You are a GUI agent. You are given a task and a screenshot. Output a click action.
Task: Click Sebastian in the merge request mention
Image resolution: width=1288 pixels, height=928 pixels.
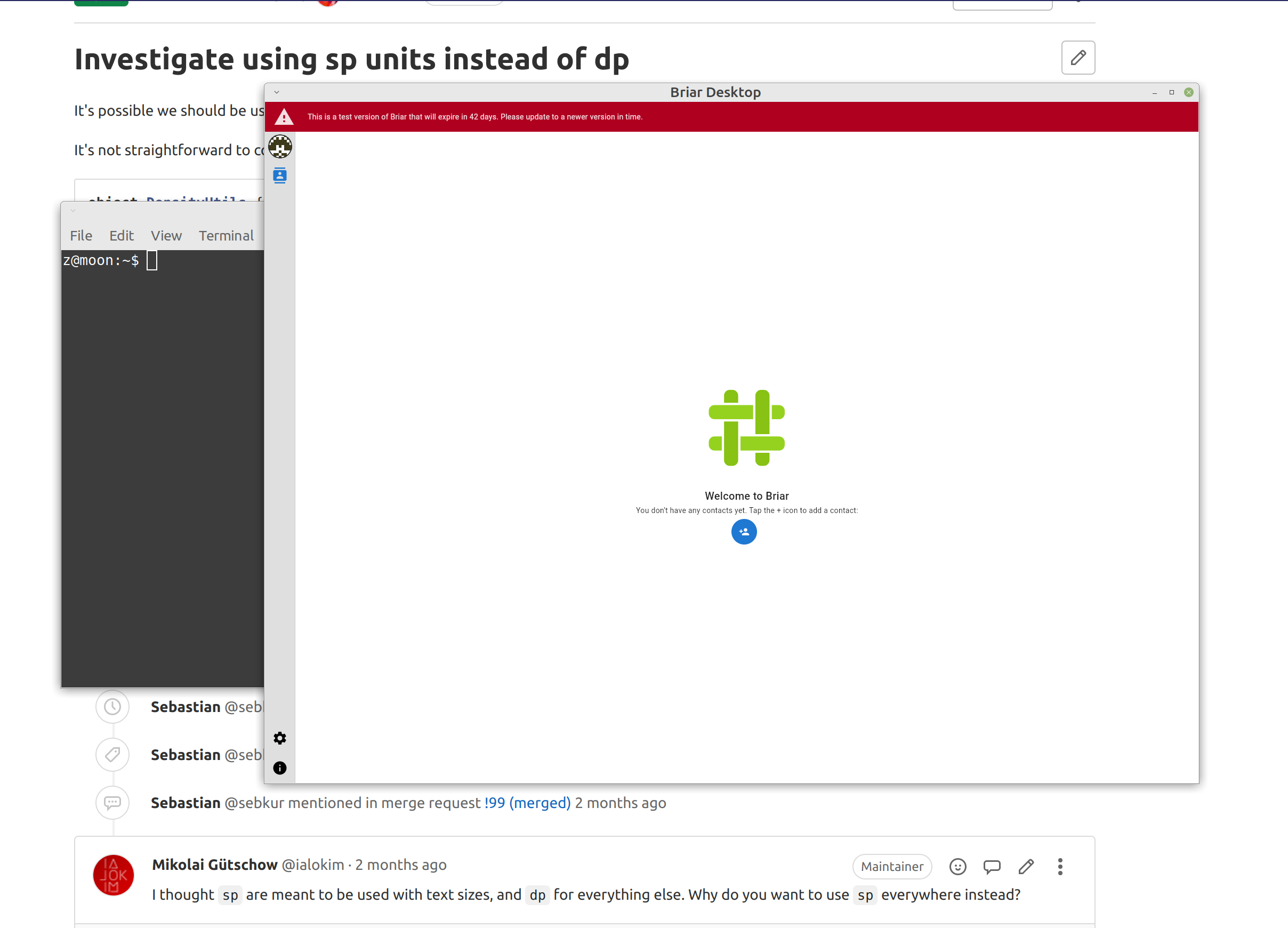click(x=186, y=803)
